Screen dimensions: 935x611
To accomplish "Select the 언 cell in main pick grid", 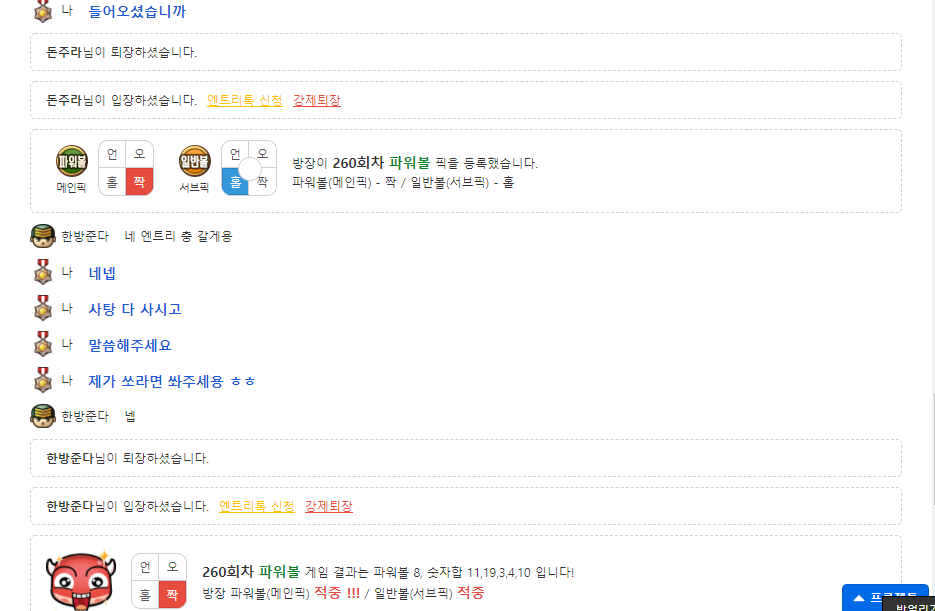I will 112,154.
